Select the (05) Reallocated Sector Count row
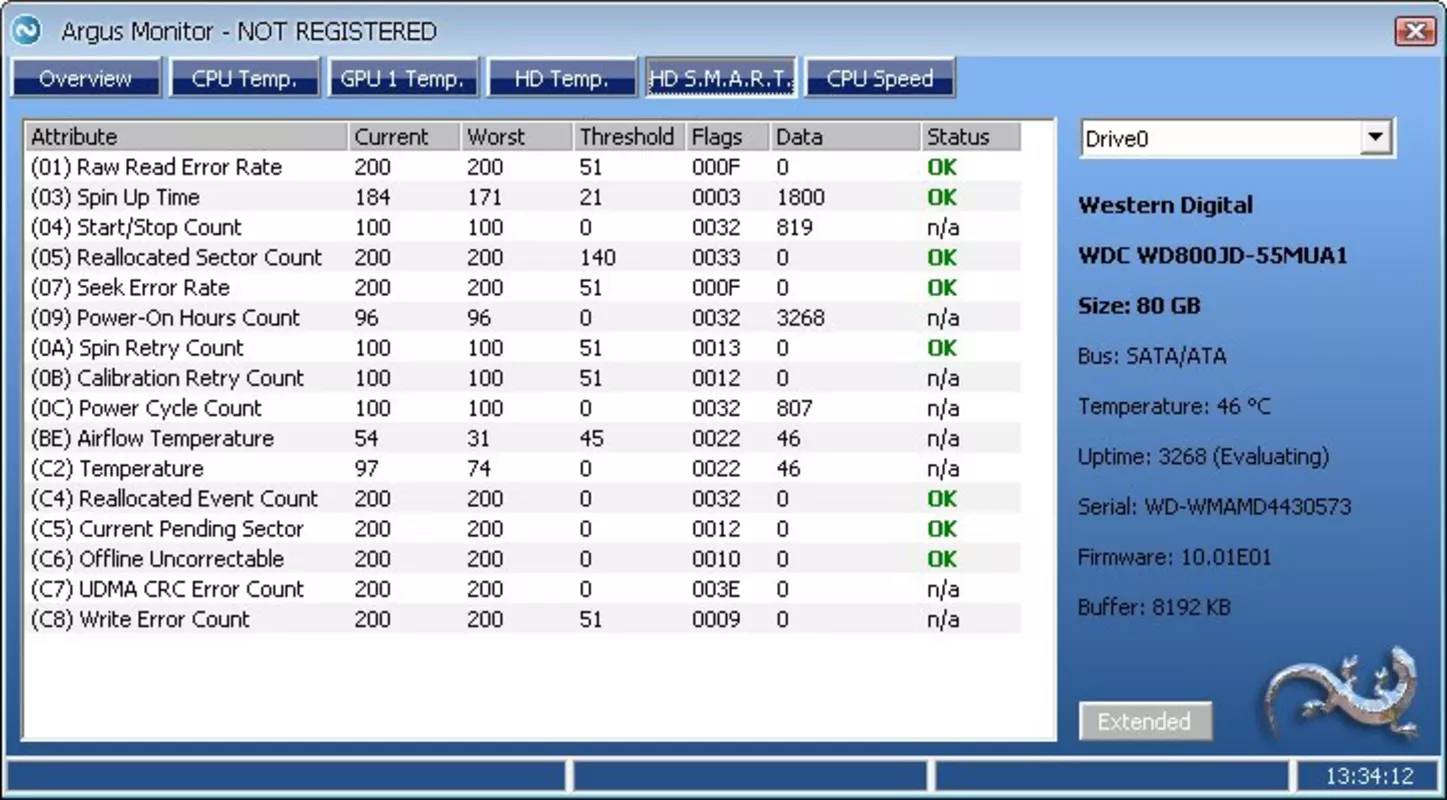 point(524,257)
